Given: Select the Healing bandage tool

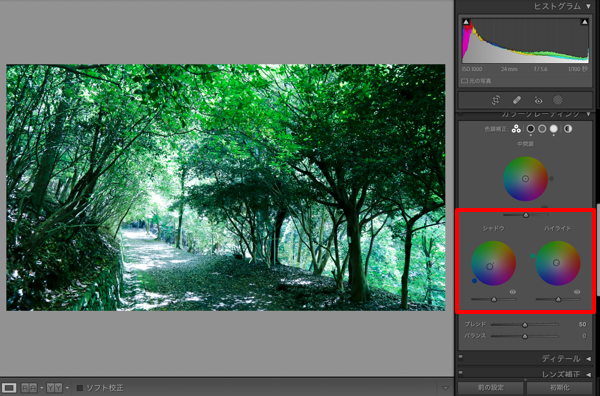Looking at the screenshot, I should (x=517, y=100).
